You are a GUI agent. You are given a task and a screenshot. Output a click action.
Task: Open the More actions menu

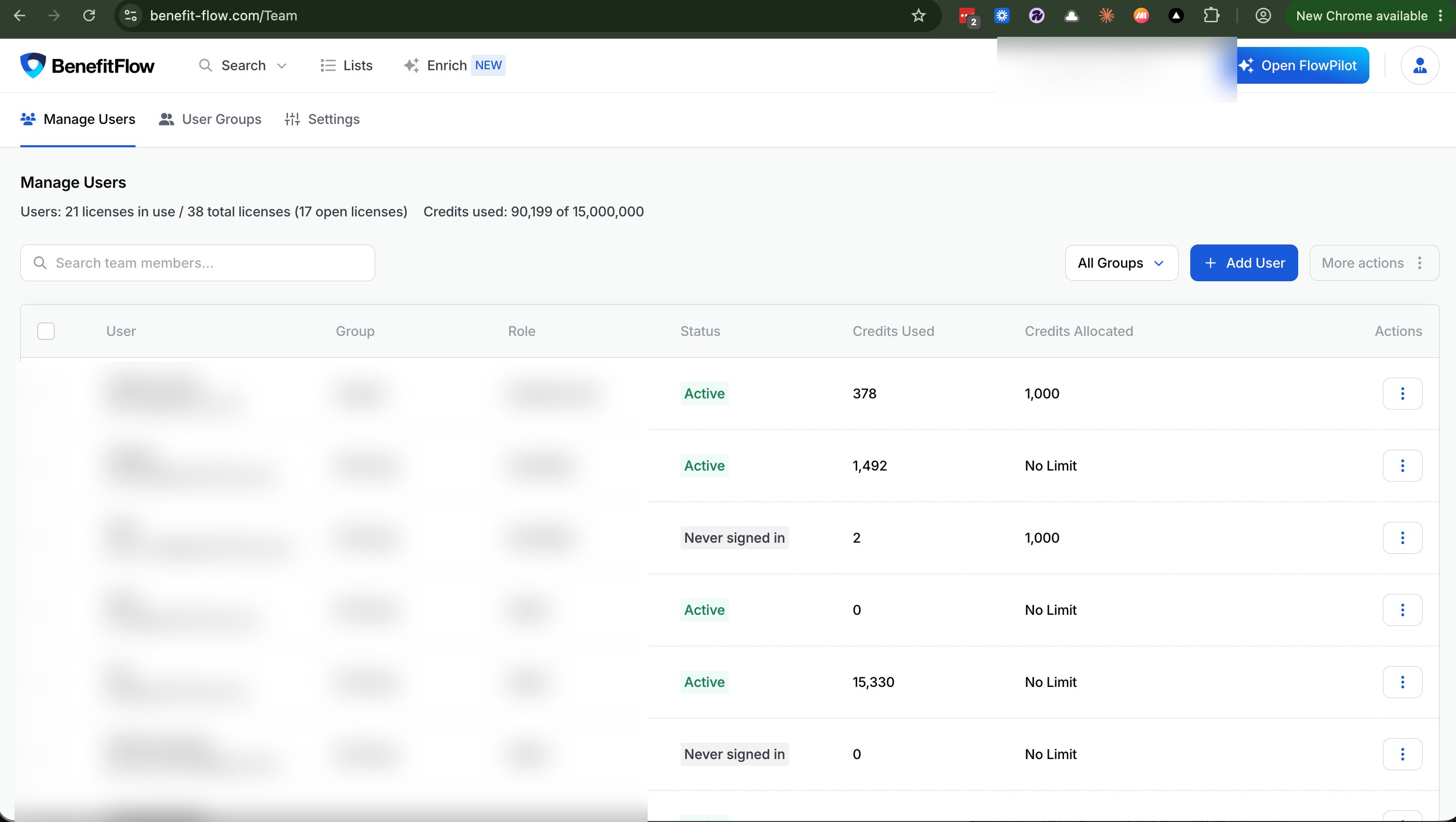coord(1374,263)
